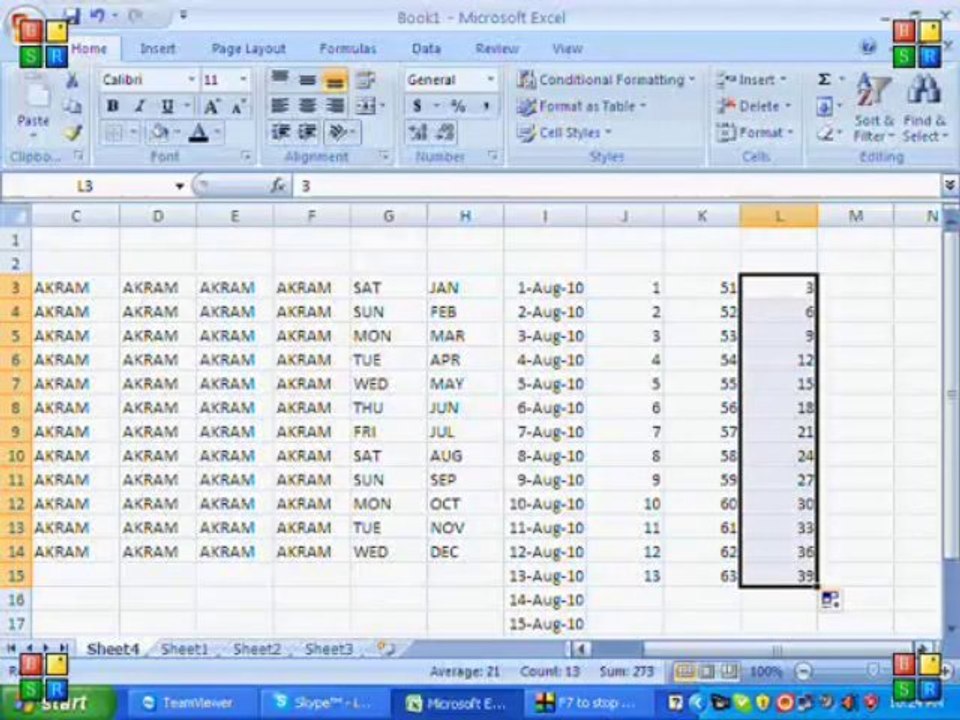Click the Format cells button
Viewport: 960px width, 720px height.
click(755, 132)
